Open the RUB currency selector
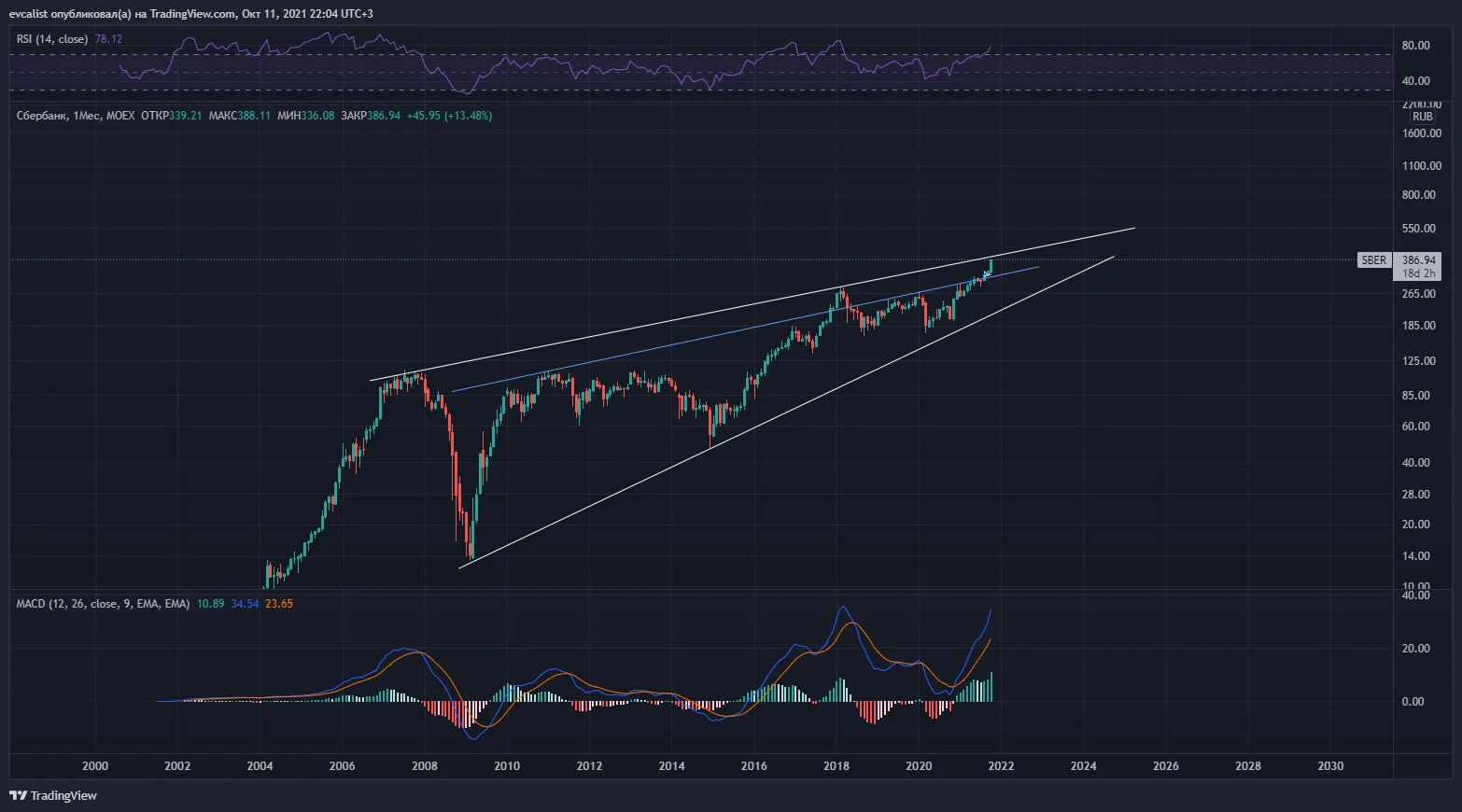 pos(1422,117)
